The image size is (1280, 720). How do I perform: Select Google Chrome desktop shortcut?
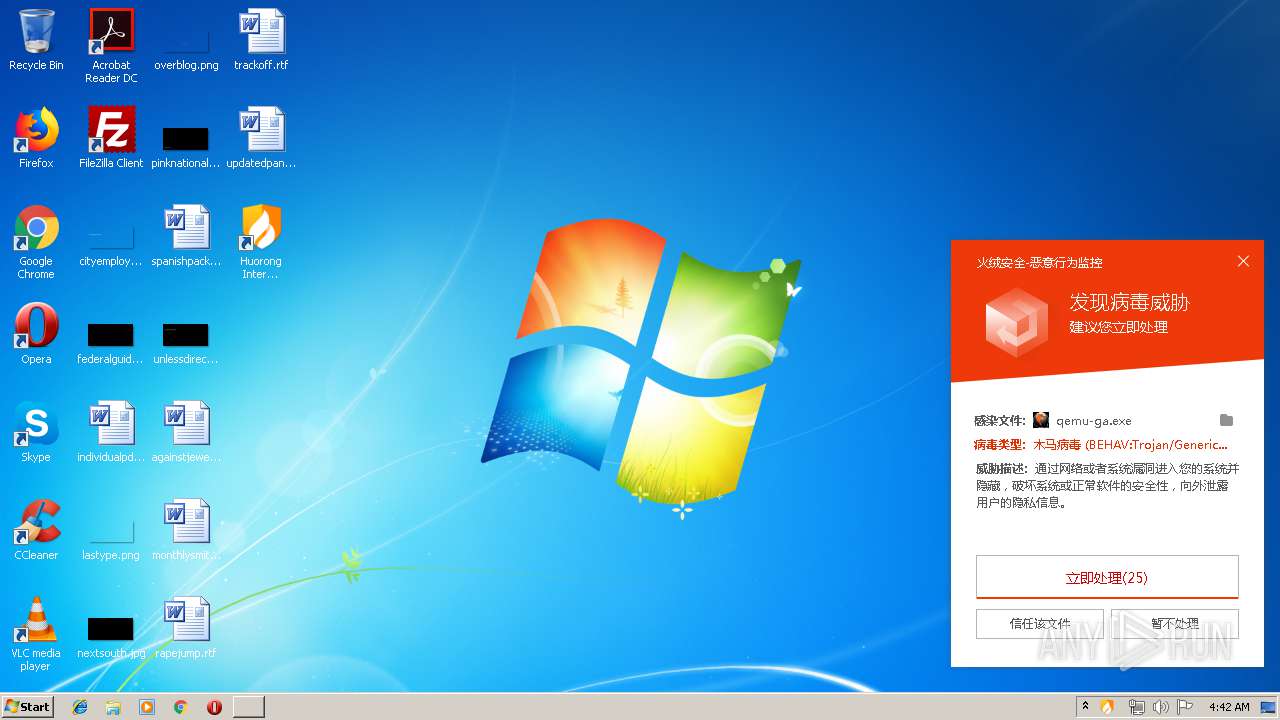click(36, 242)
